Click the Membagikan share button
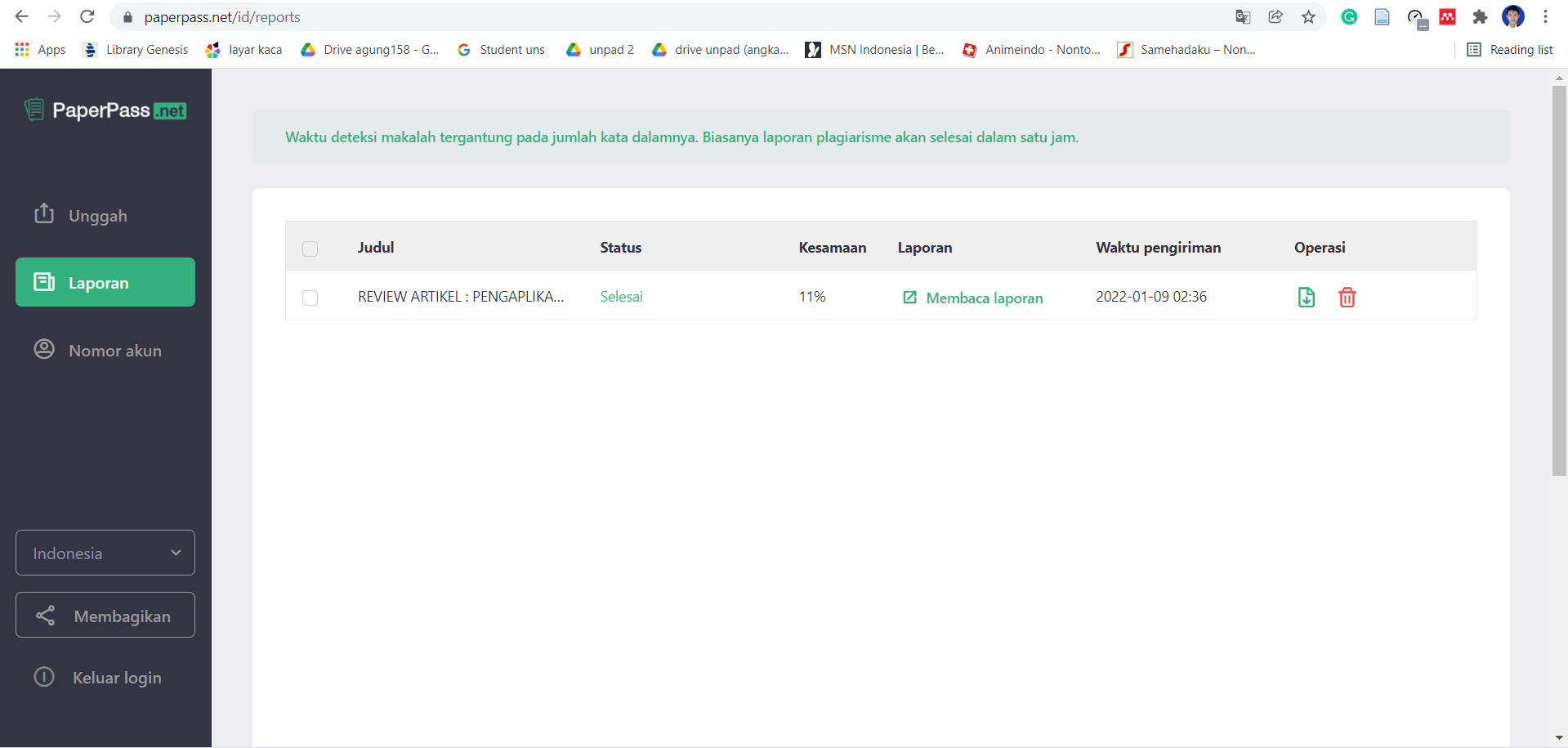 pos(105,615)
